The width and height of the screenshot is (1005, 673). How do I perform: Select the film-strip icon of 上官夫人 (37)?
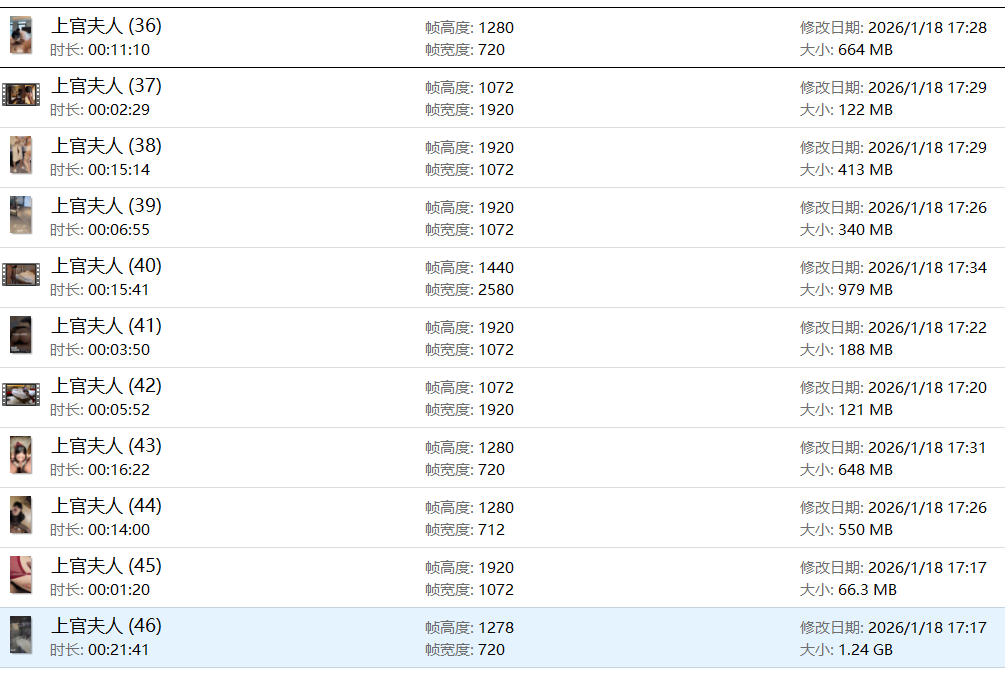tap(21, 95)
